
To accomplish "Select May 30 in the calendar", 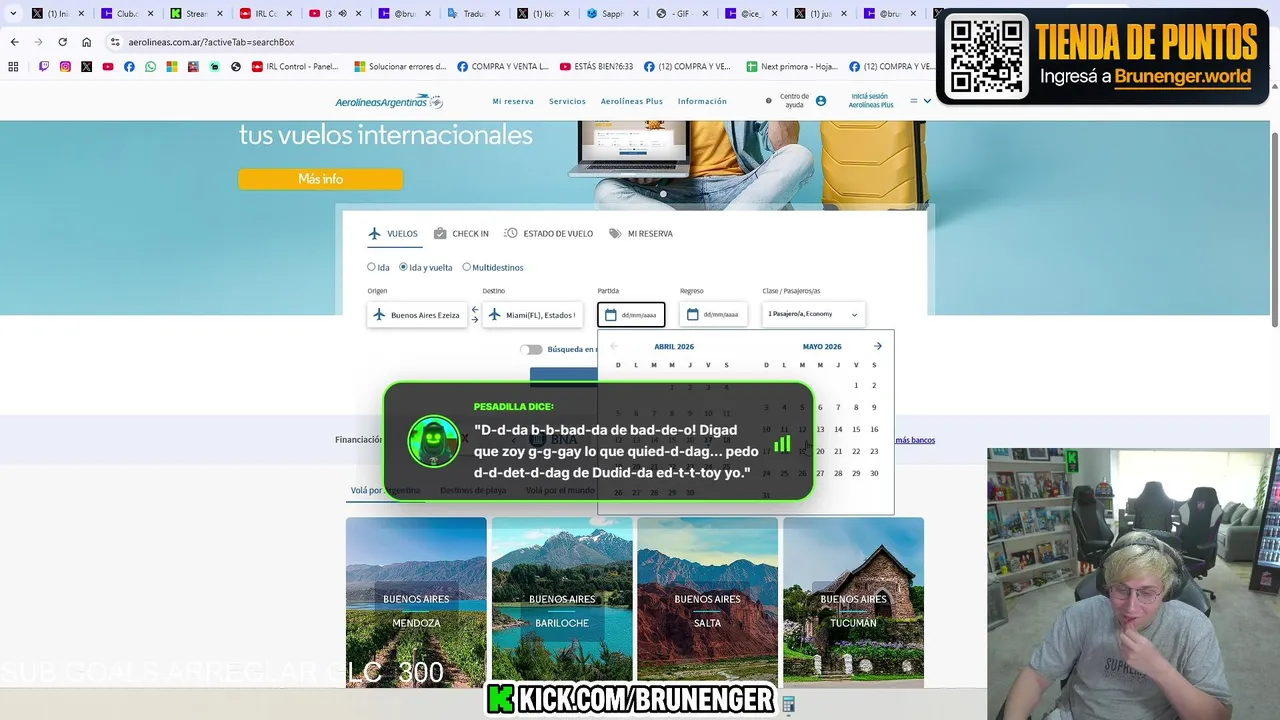I will tap(874, 473).
